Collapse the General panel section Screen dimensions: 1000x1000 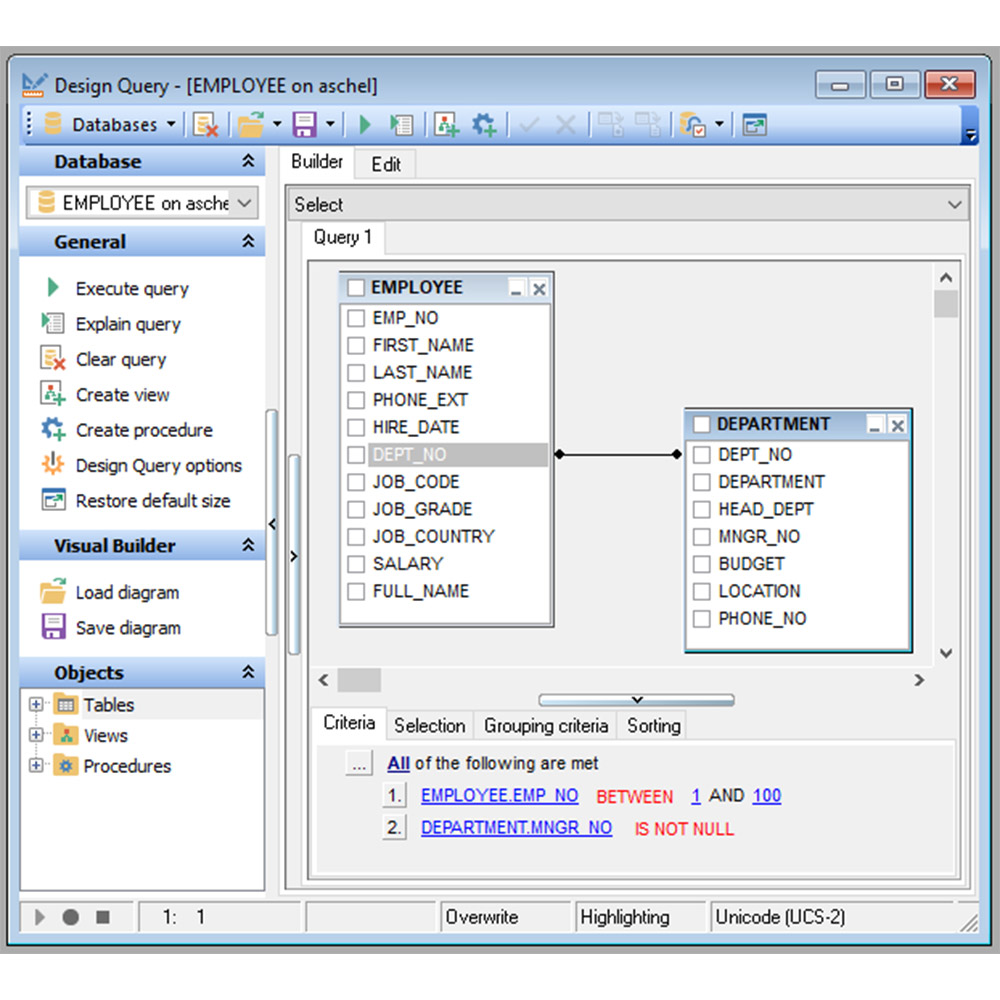pos(248,241)
